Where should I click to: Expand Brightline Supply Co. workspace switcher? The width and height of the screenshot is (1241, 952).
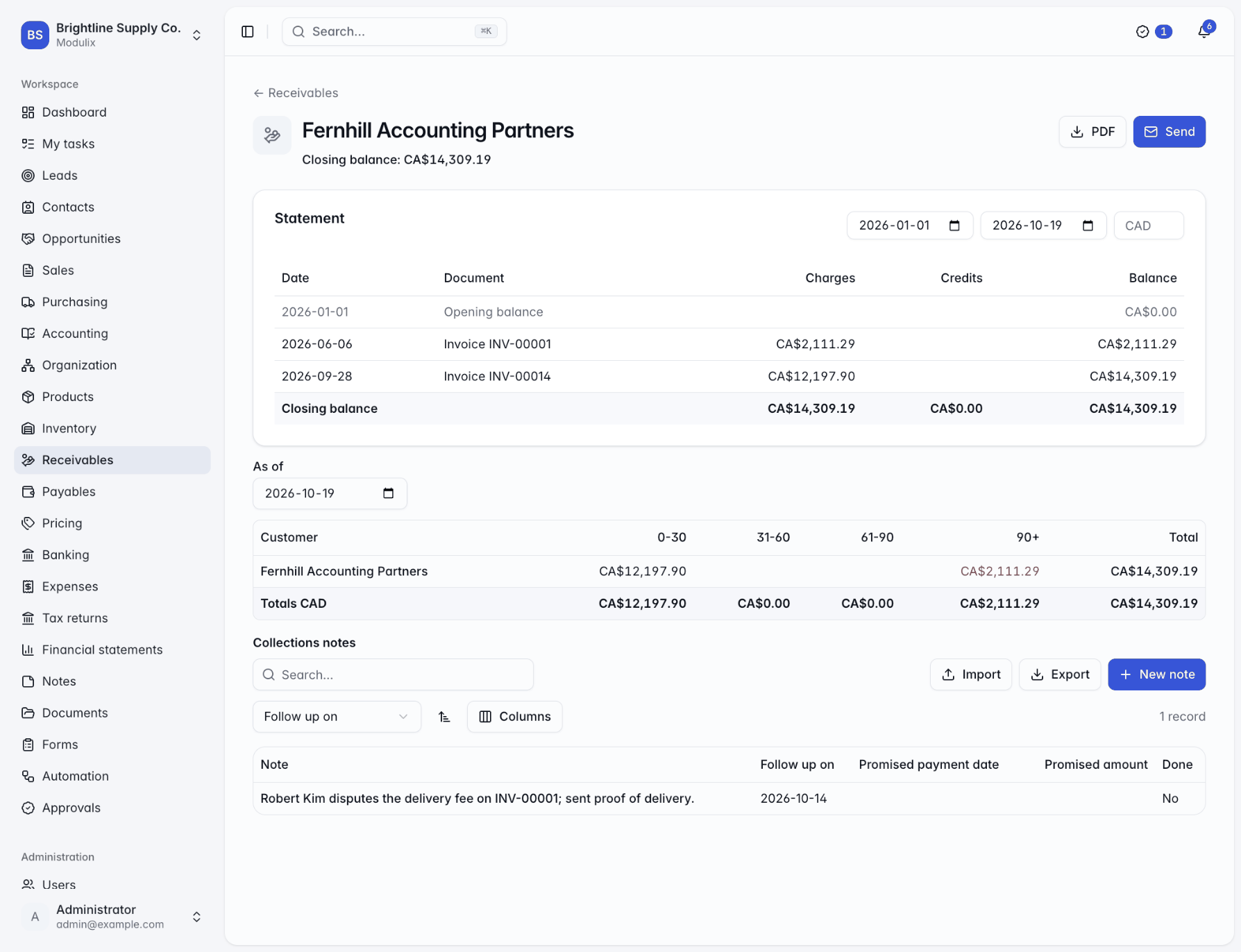click(112, 35)
